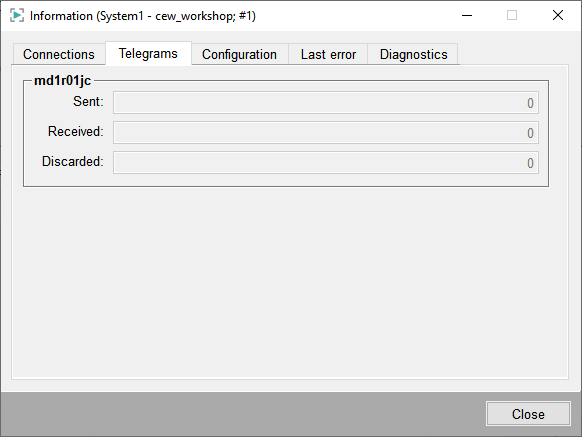This screenshot has width=582, height=437.
Task: Select the Telegrams tab
Action: 148,53
